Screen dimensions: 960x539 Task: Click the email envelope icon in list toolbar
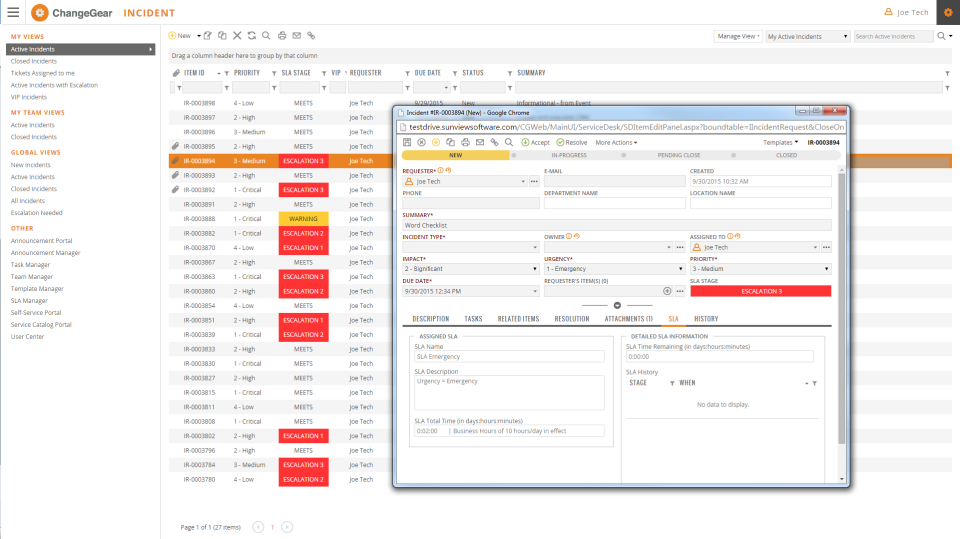296,36
